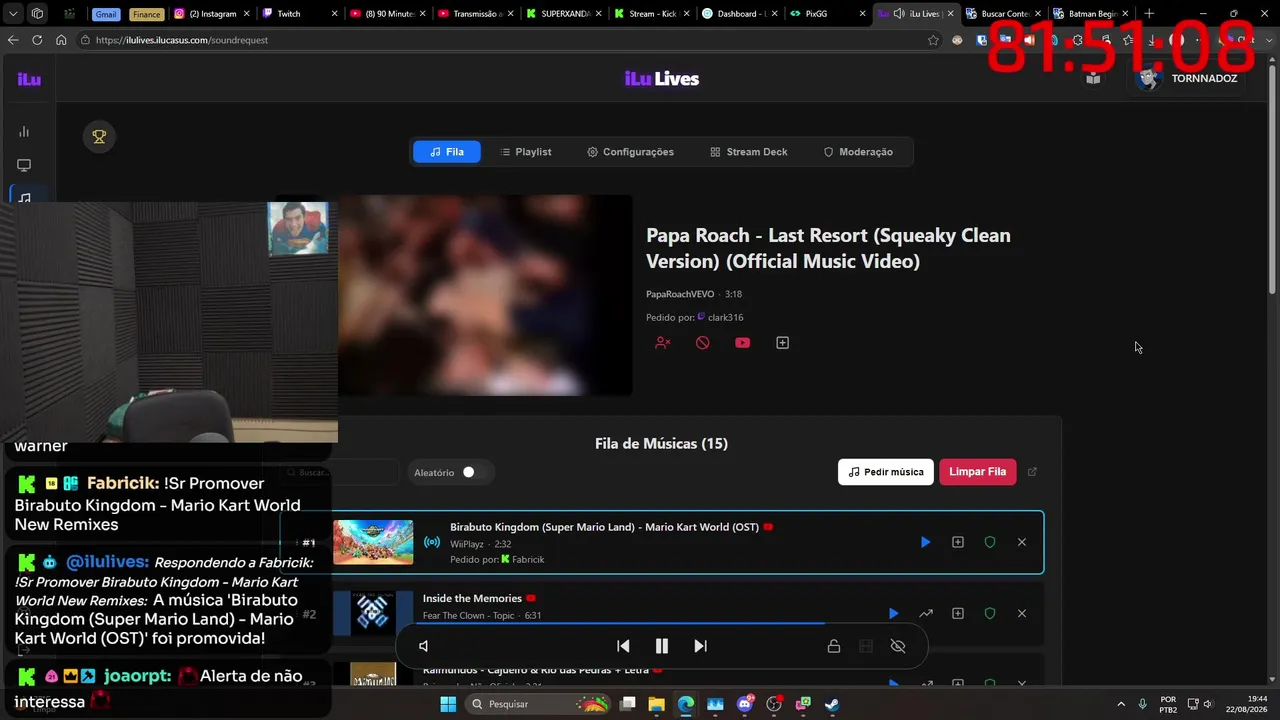Image resolution: width=1280 pixels, height=720 pixels.
Task: Remove Birabuto Kingdom from the queue
Action: (1022, 542)
